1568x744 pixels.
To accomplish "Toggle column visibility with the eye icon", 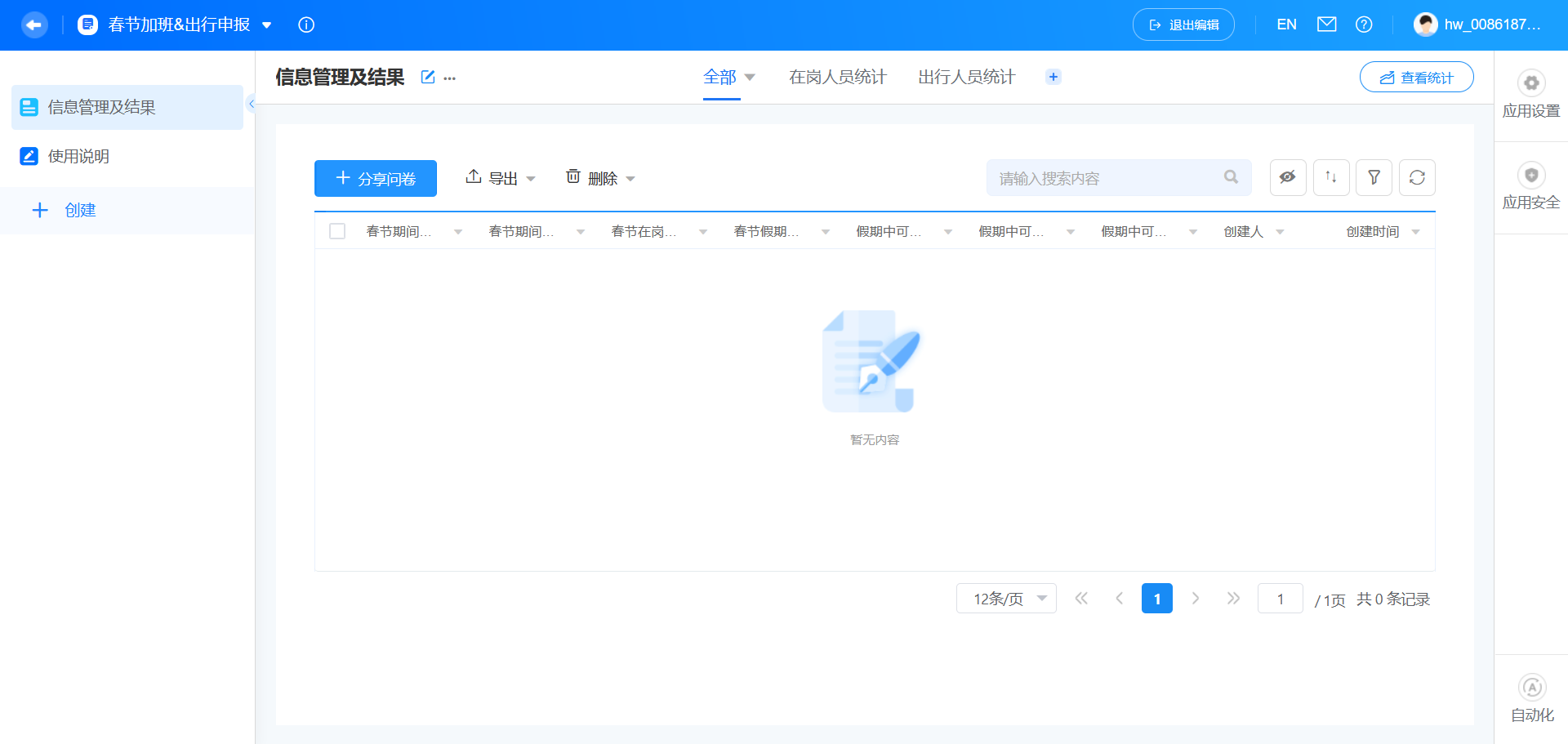I will (x=1288, y=177).
